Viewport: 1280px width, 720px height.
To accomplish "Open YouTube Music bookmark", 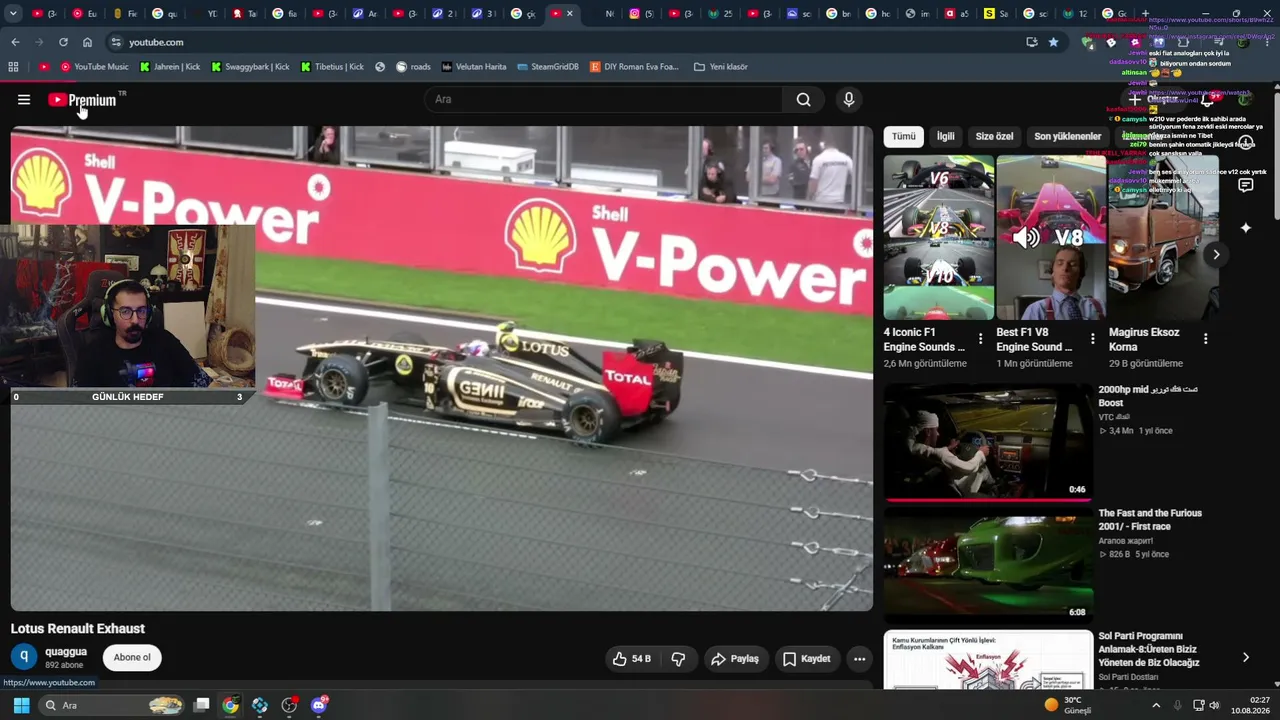I will tap(95, 67).
